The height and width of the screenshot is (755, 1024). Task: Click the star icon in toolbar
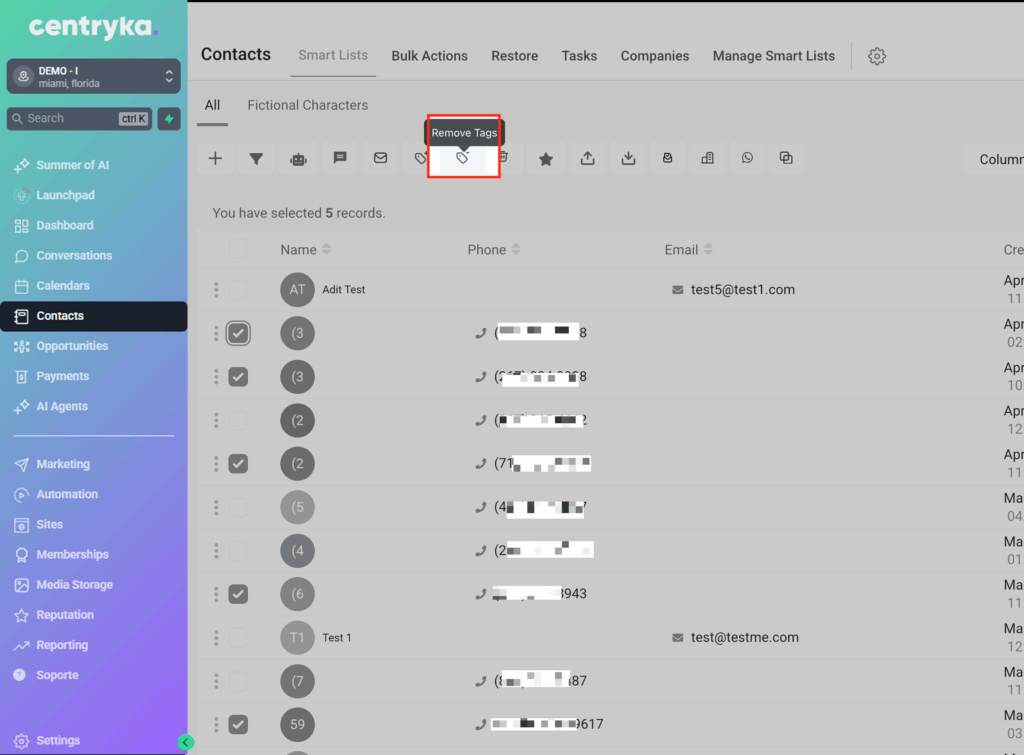(546, 158)
